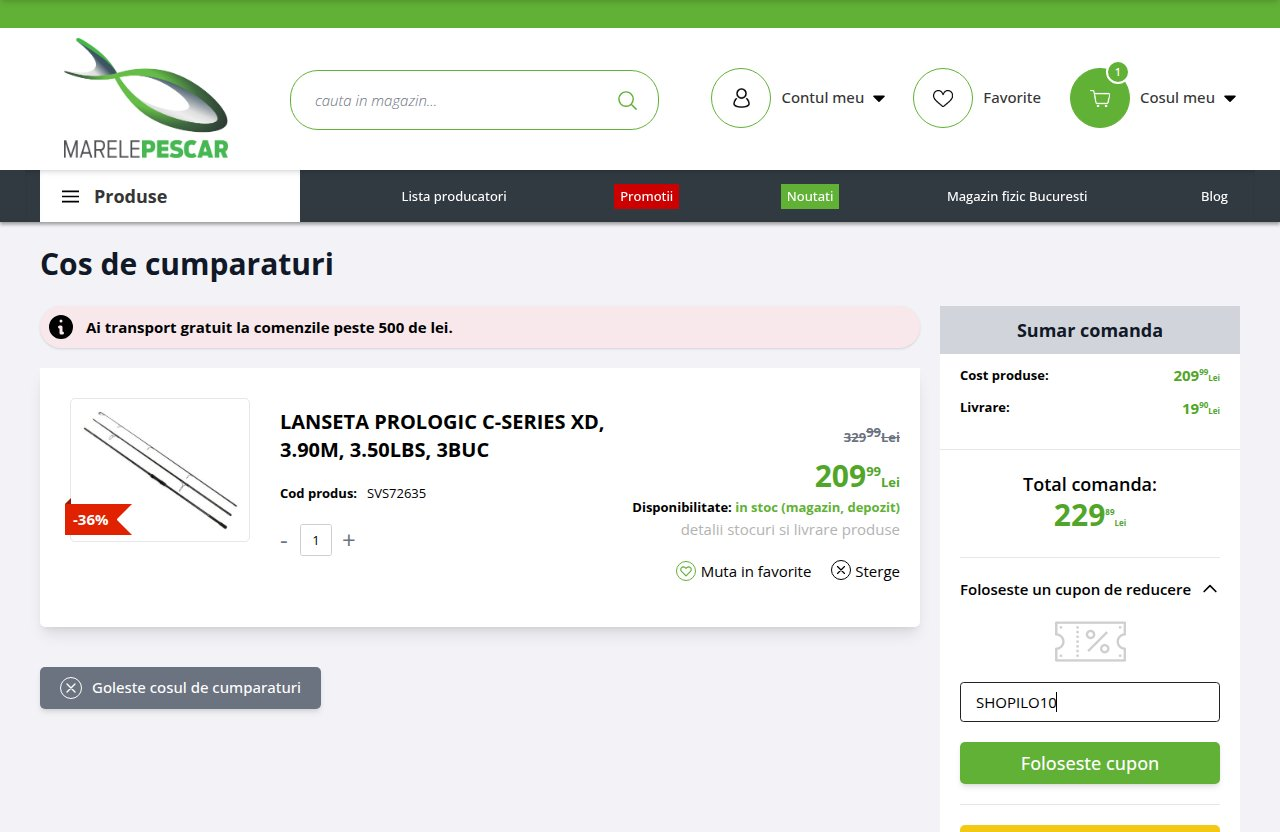Click Goleste cosul de cumparaturi button
1280x832 pixels.
pos(180,688)
